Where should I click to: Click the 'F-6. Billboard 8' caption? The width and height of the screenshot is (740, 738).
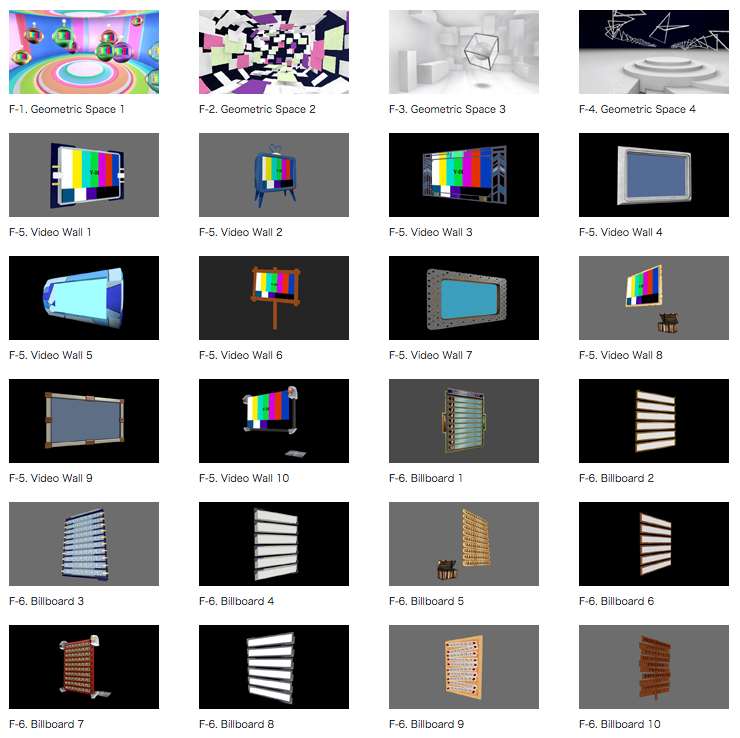(x=236, y=724)
